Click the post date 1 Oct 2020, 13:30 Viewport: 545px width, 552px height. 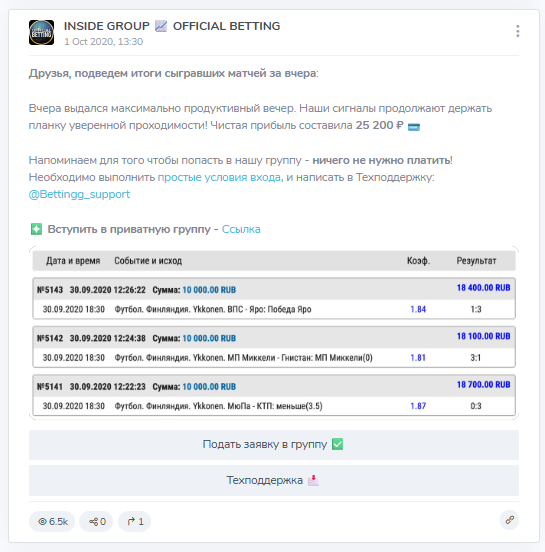104,42
